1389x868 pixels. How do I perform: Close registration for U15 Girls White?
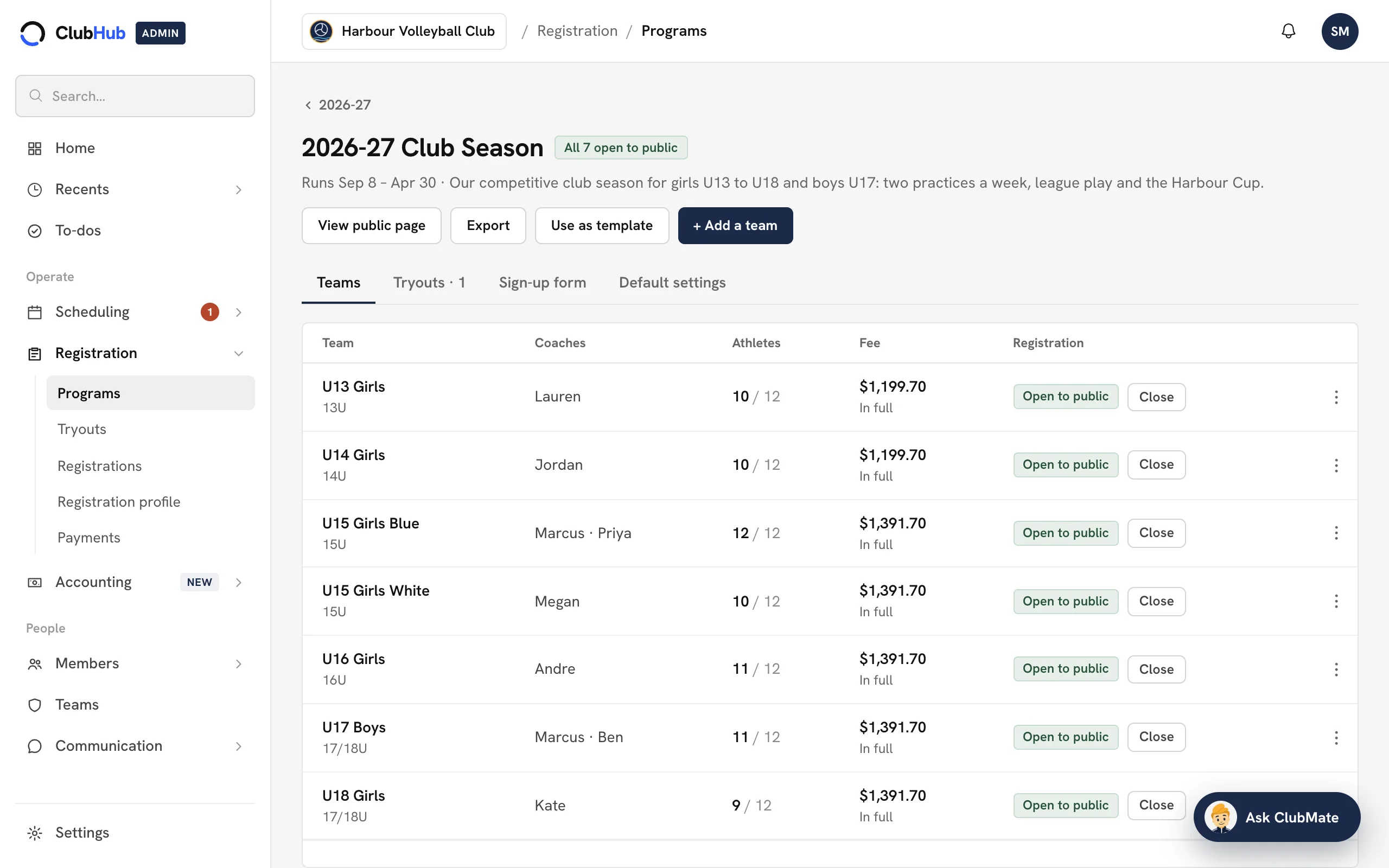point(1156,602)
